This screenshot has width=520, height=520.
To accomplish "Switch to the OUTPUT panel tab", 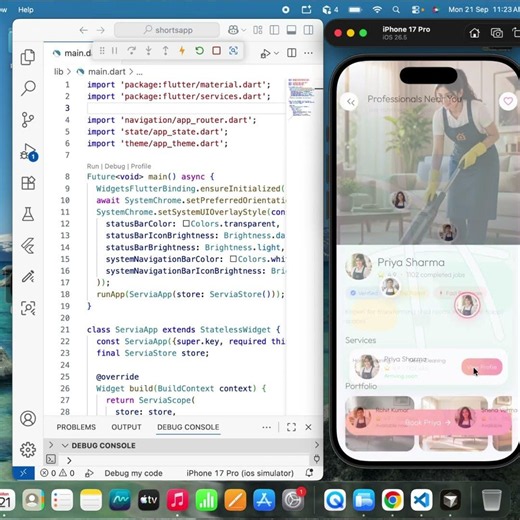I will coord(126,427).
